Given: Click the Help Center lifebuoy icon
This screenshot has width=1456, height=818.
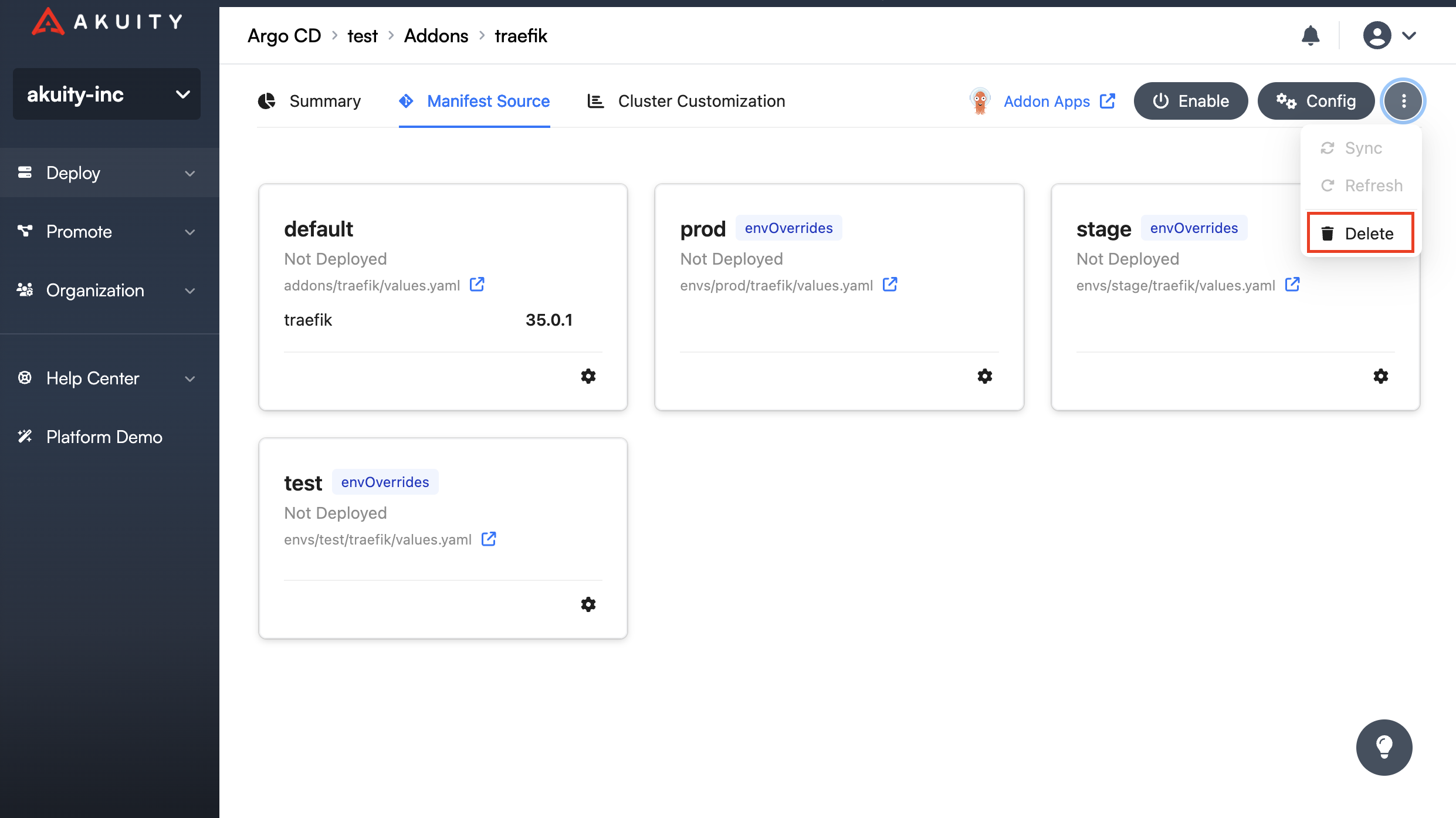Looking at the screenshot, I should click(25, 377).
